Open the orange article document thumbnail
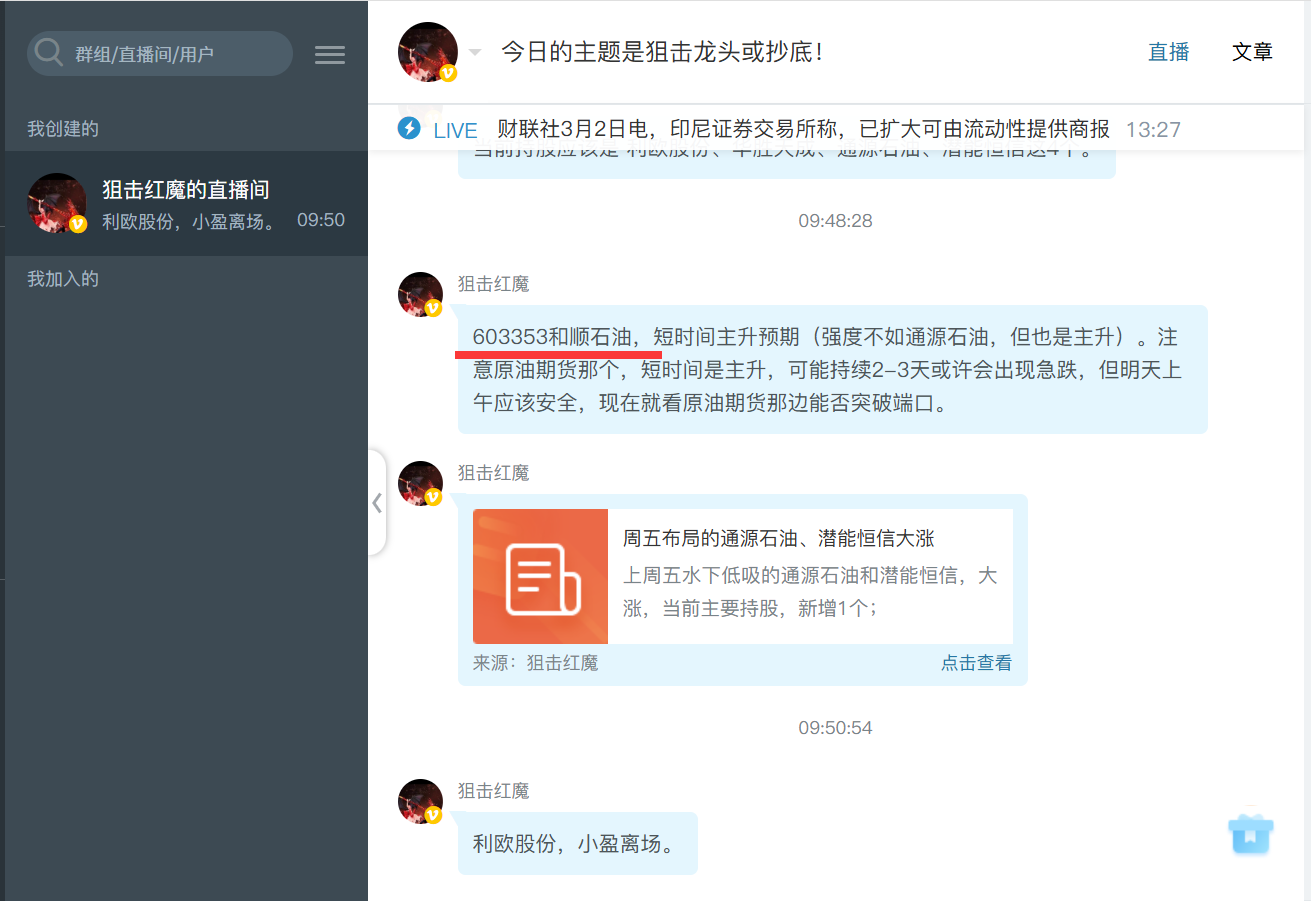This screenshot has width=1311, height=901. pyautogui.click(x=540, y=576)
